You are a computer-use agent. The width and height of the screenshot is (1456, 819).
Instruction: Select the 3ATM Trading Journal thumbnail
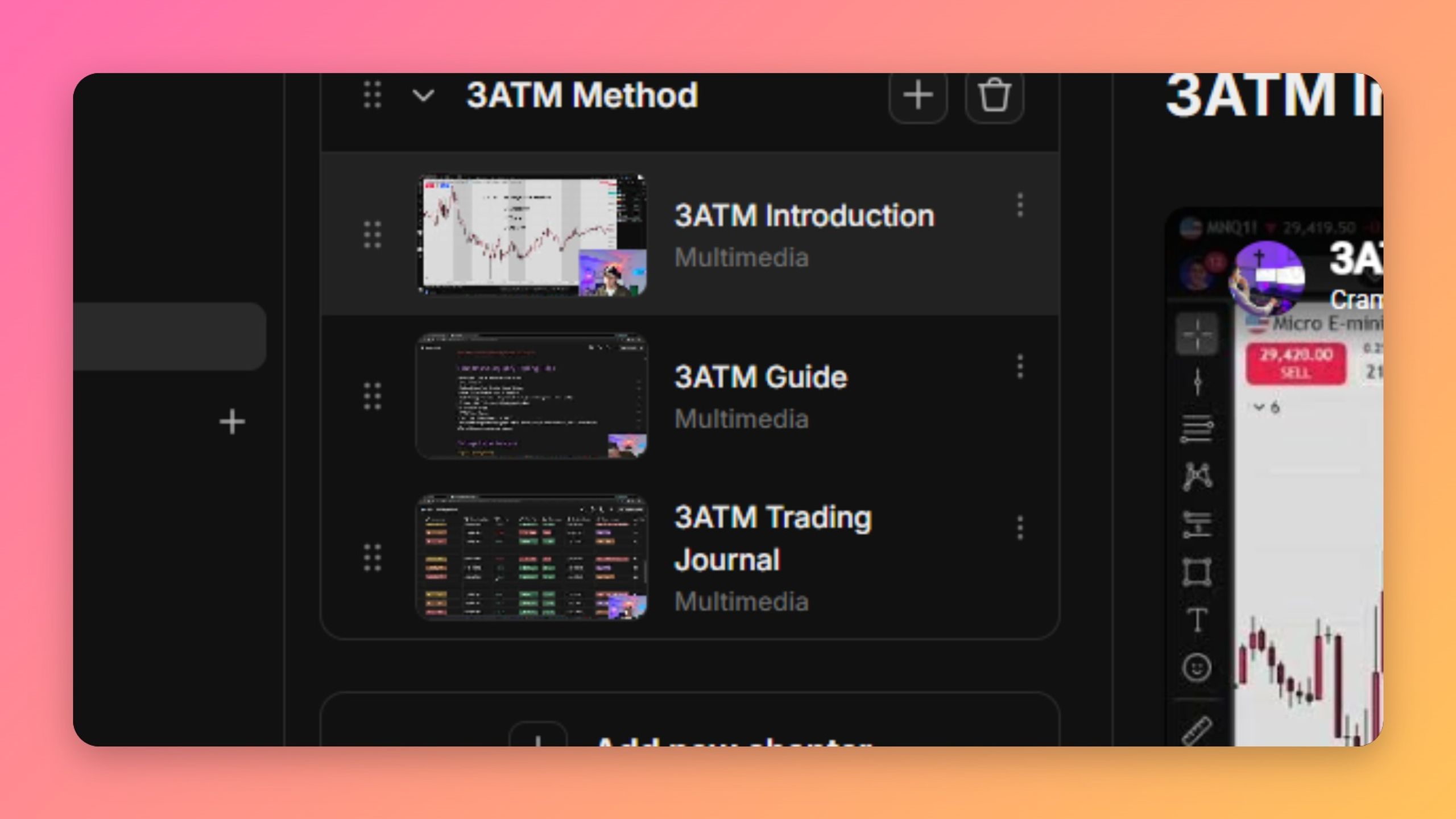click(x=532, y=557)
